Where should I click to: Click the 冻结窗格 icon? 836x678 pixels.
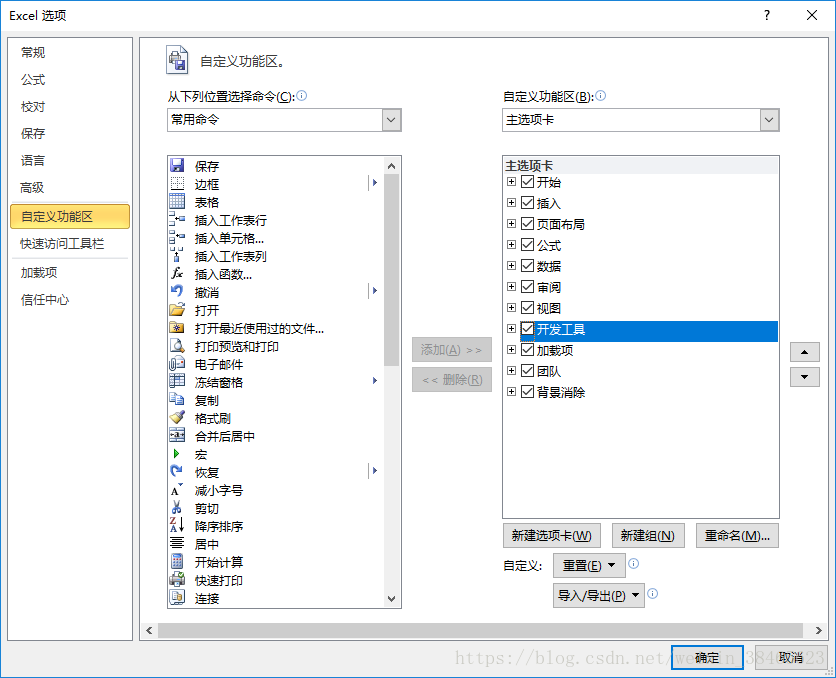tap(177, 382)
